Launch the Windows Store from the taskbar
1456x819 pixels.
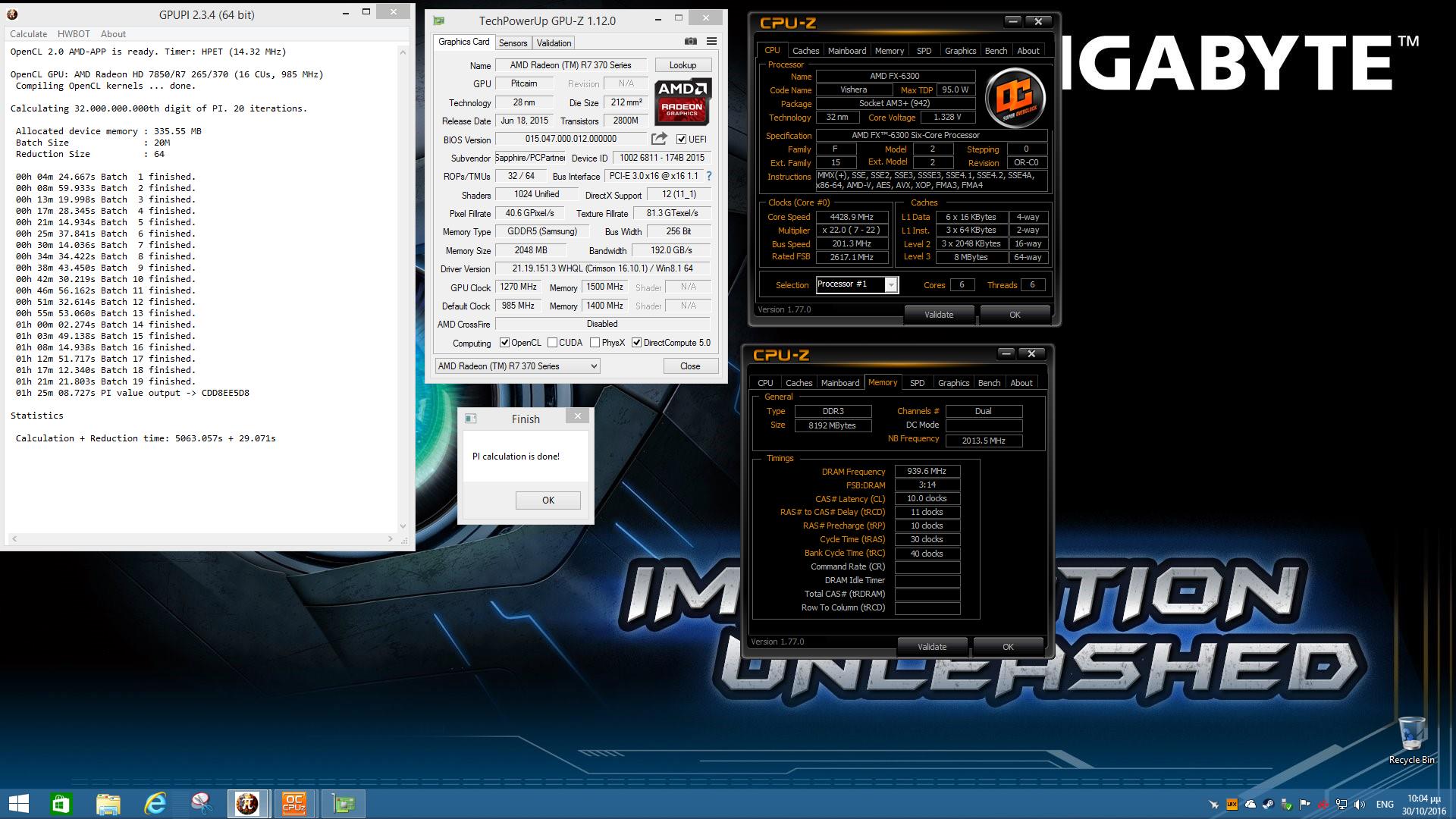[x=61, y=804]
